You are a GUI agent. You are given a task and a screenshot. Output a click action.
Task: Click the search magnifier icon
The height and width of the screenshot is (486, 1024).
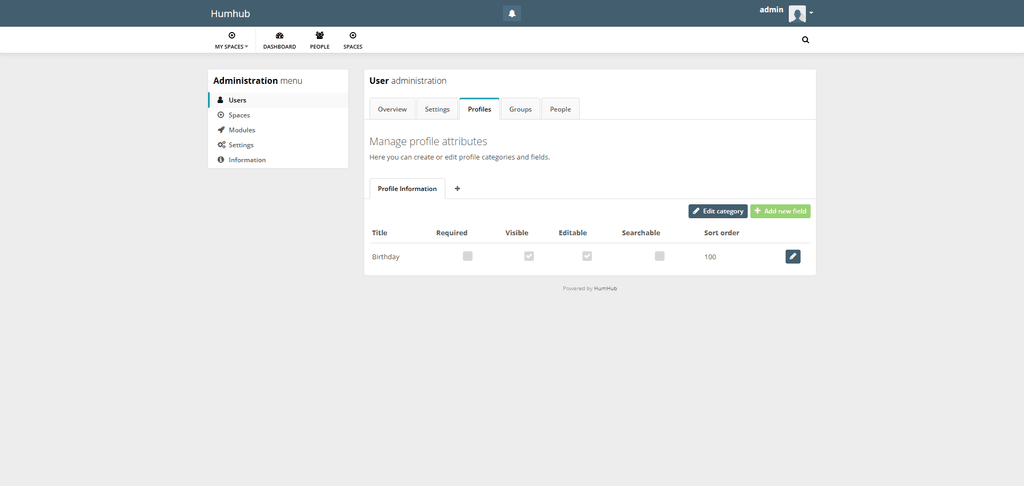[x=805, y=40]
